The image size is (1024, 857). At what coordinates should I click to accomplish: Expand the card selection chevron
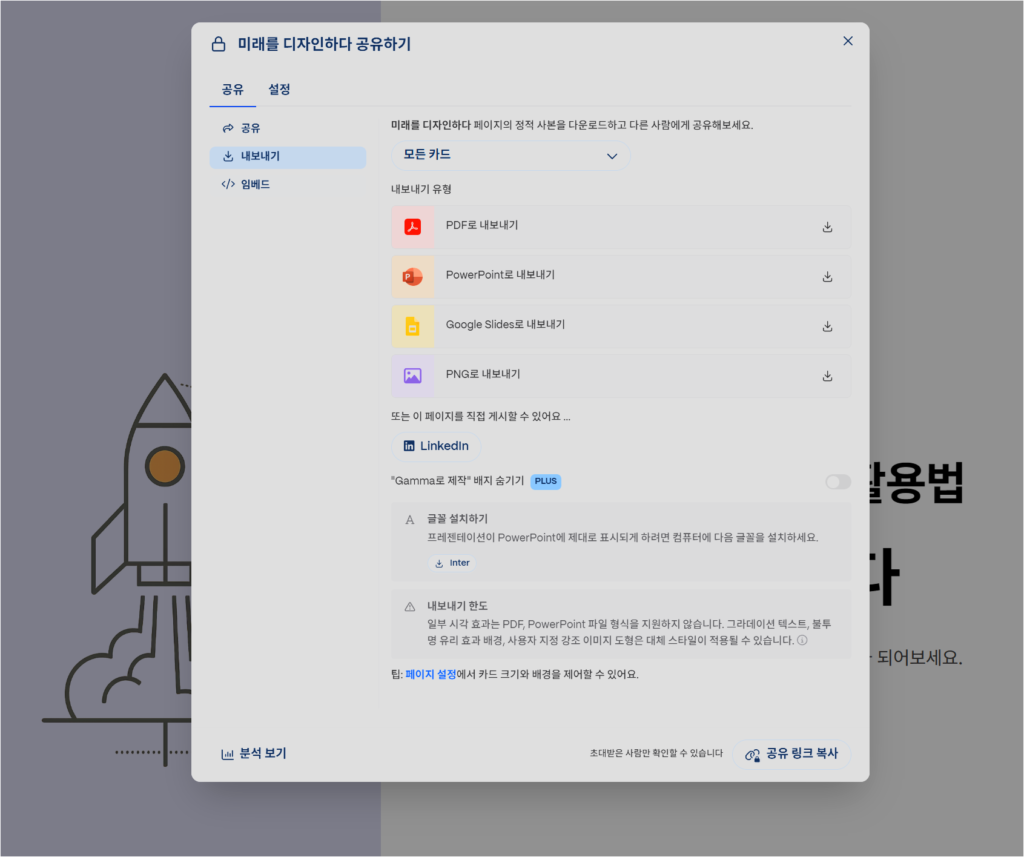point(611,156)
